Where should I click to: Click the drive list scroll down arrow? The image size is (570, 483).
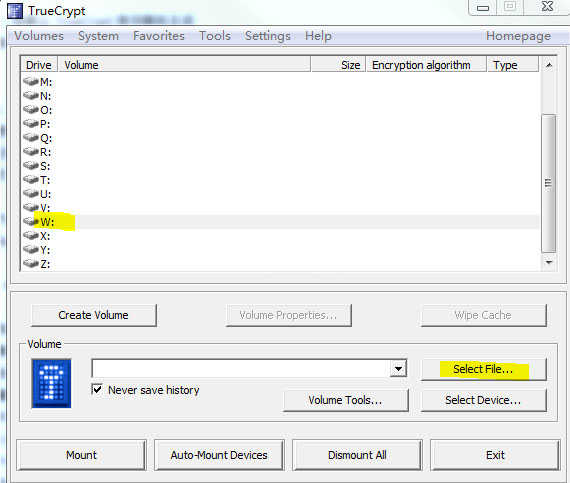pyautogui.click(x=549, y=262)
